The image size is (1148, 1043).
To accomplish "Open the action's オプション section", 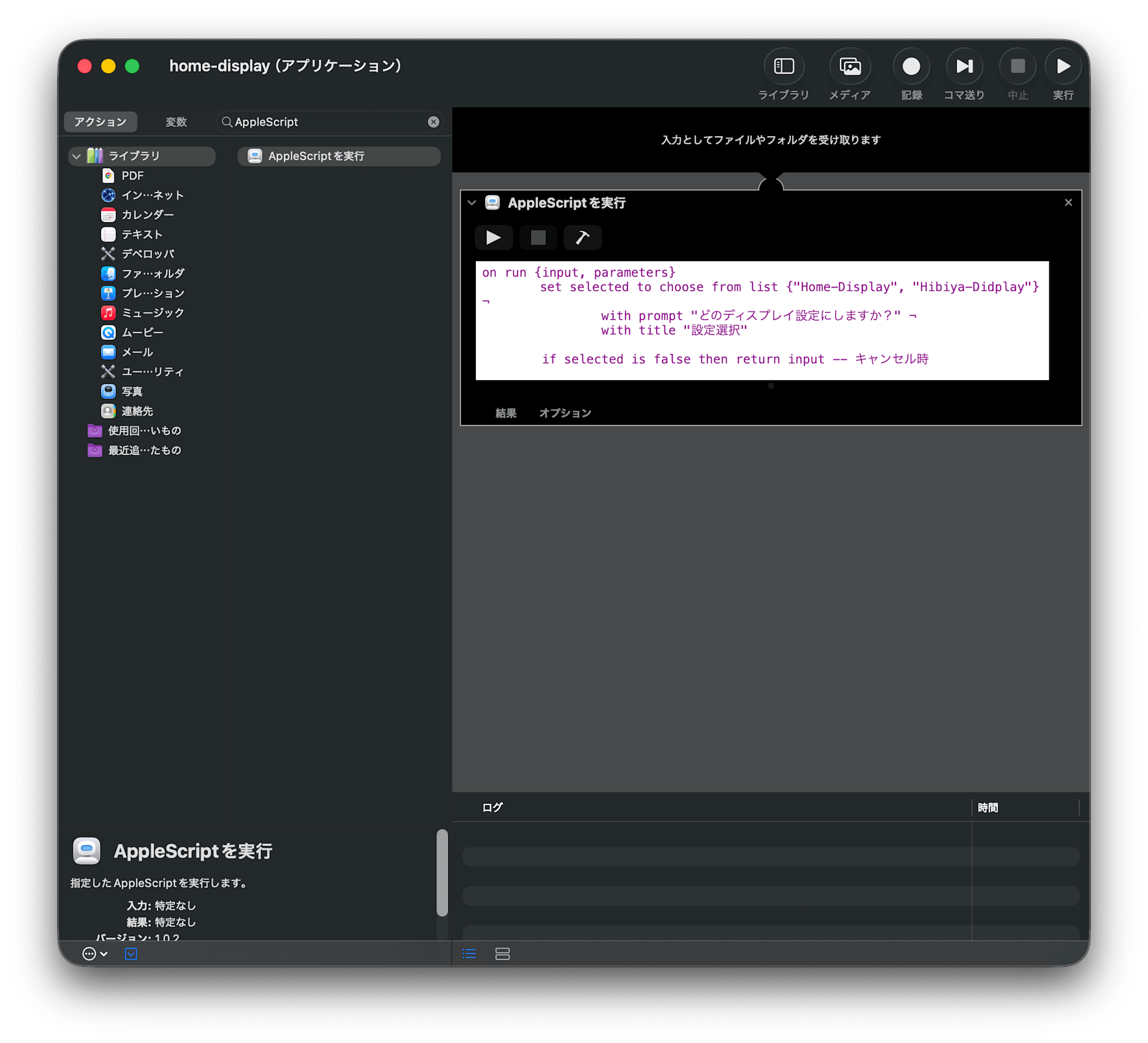I will click(565, 413).
